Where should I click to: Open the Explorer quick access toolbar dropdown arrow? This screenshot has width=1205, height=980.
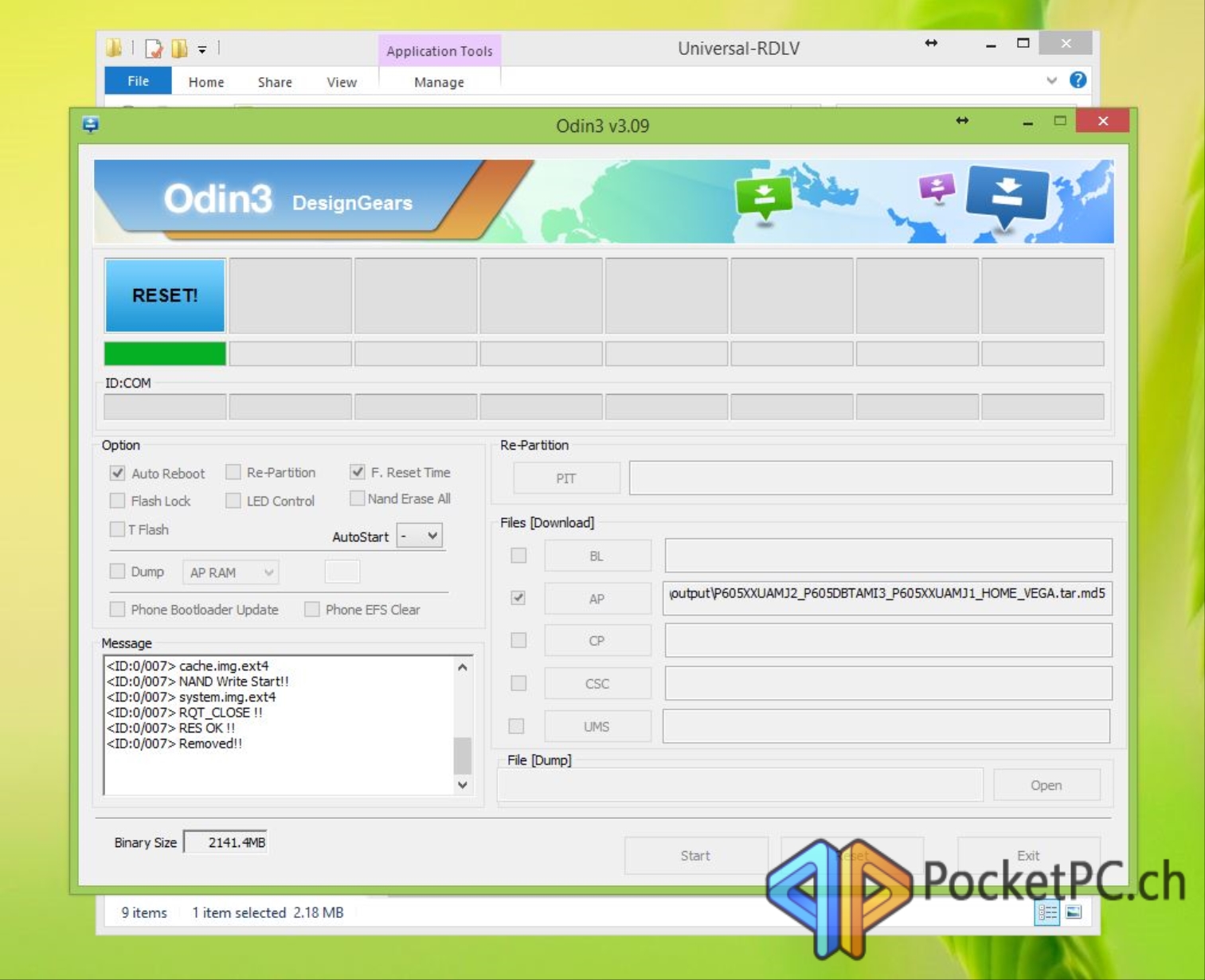pyautogui.click(x=202, y=49)
